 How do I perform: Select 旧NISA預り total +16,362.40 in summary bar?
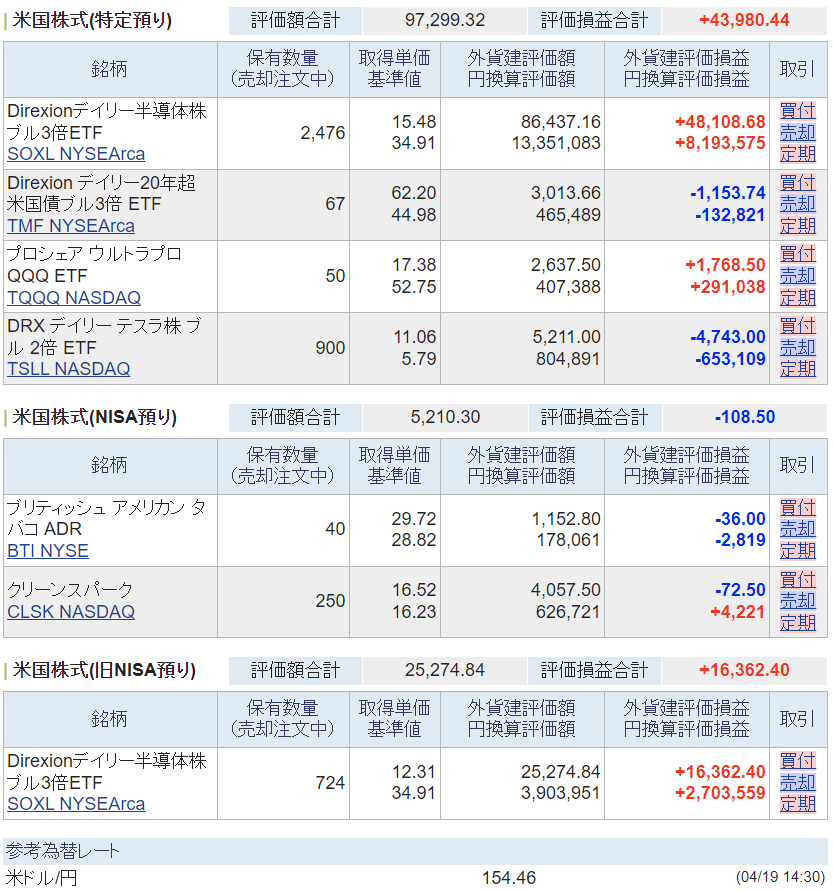click(744, 670)
